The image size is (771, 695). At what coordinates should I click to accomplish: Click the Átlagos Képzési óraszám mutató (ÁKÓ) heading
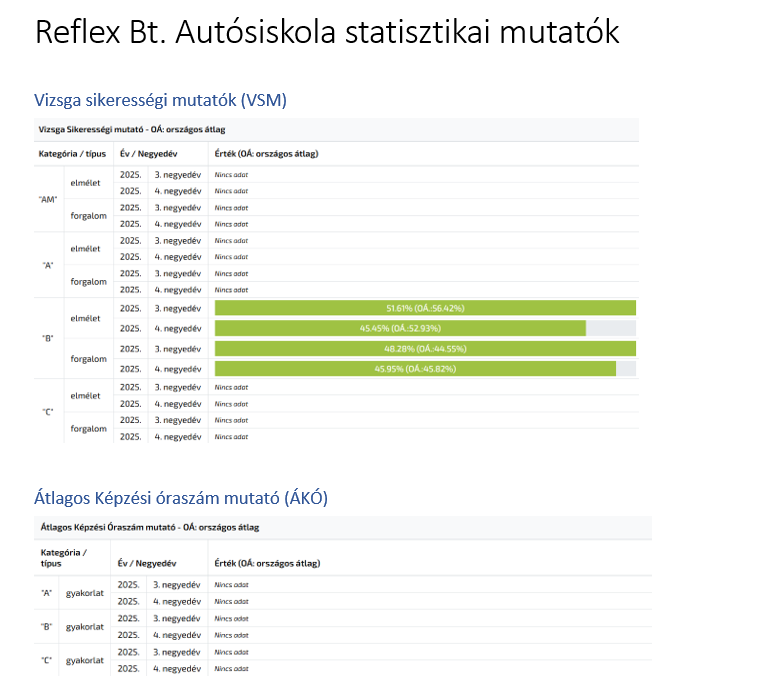181,497
